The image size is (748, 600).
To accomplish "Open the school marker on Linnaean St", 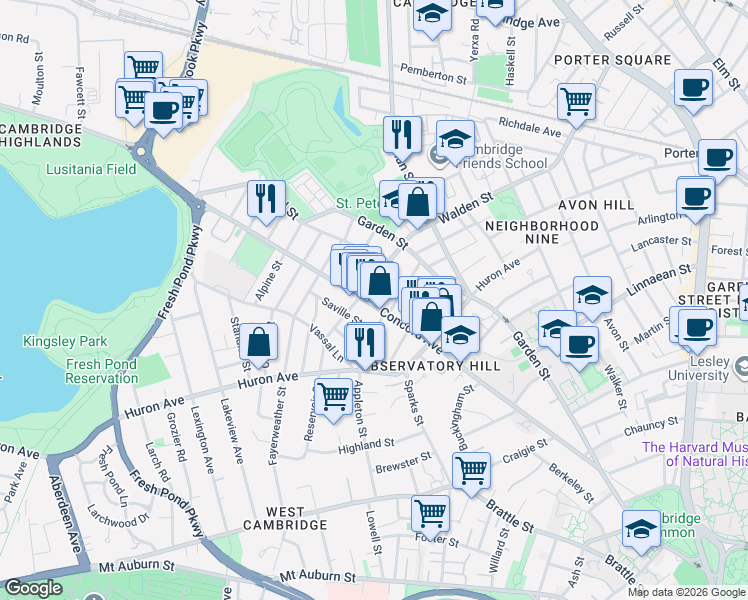I will [592, 297].
